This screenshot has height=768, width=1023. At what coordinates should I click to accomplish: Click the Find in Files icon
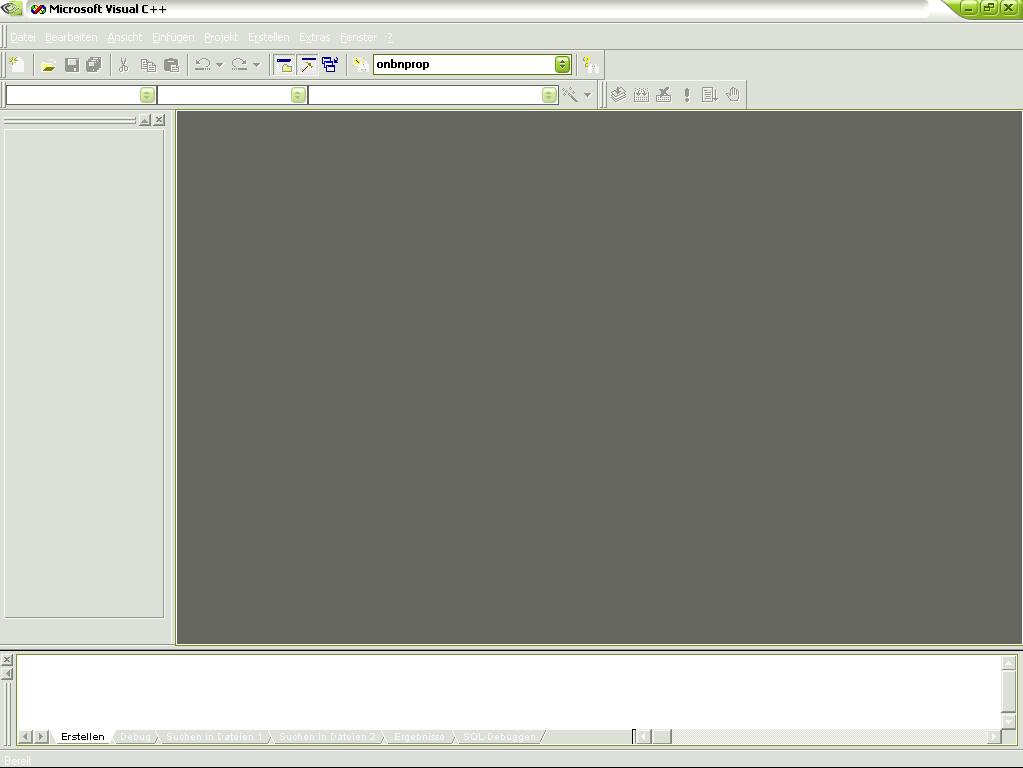click(360, 65)
